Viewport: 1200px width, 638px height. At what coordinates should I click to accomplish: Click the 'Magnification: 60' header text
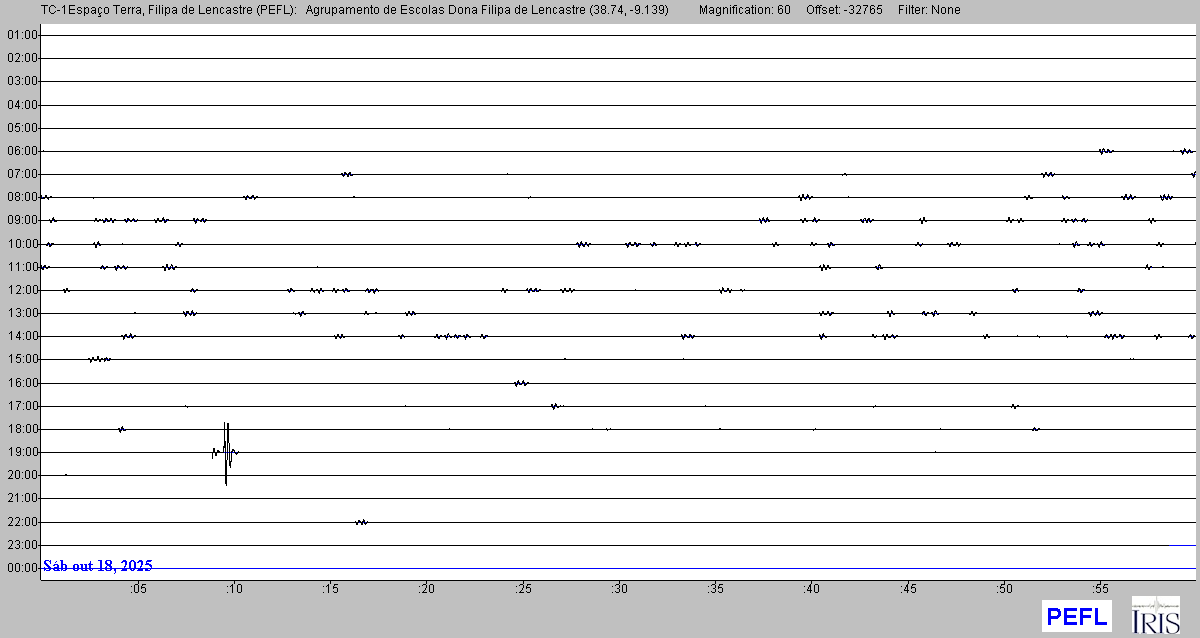point(744,10)
